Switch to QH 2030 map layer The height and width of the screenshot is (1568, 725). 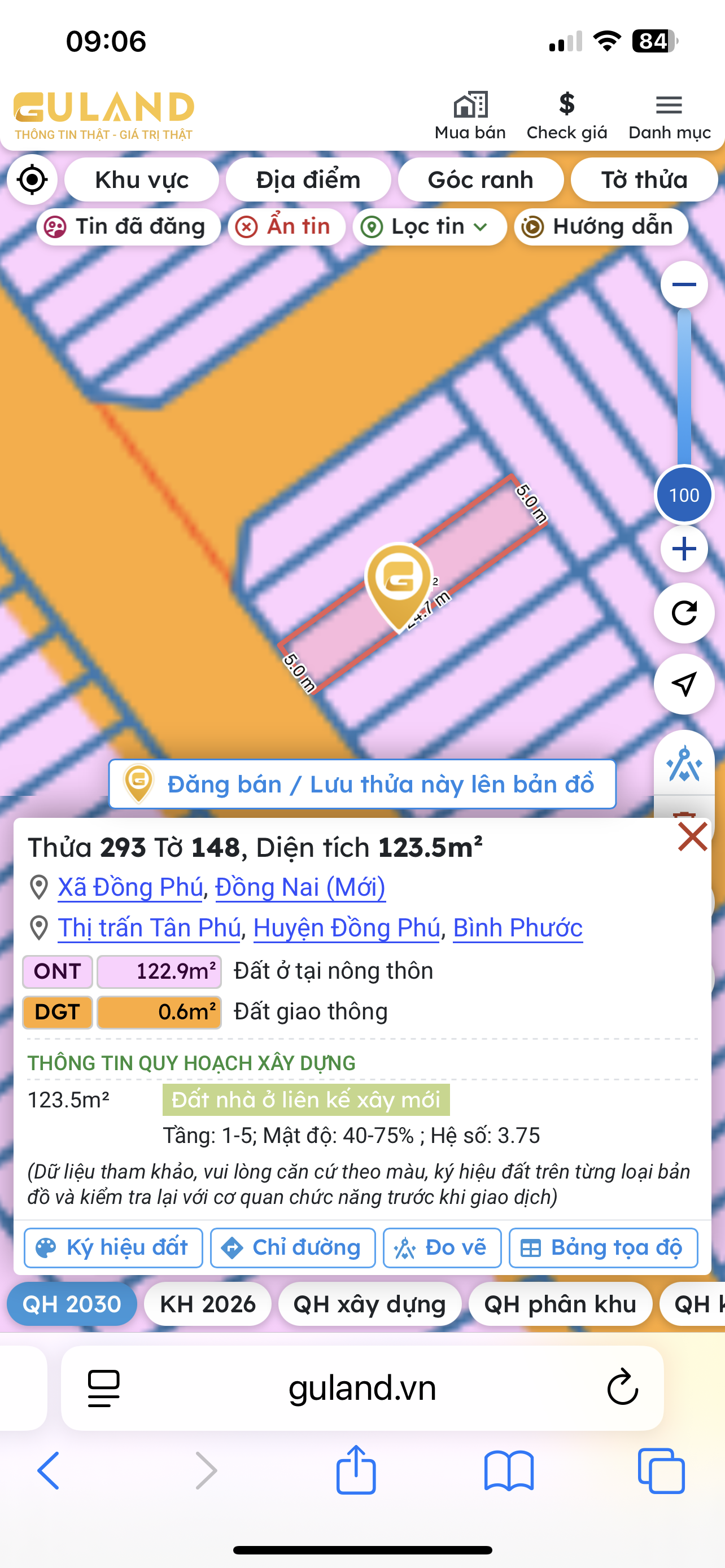click(72, 1304)
